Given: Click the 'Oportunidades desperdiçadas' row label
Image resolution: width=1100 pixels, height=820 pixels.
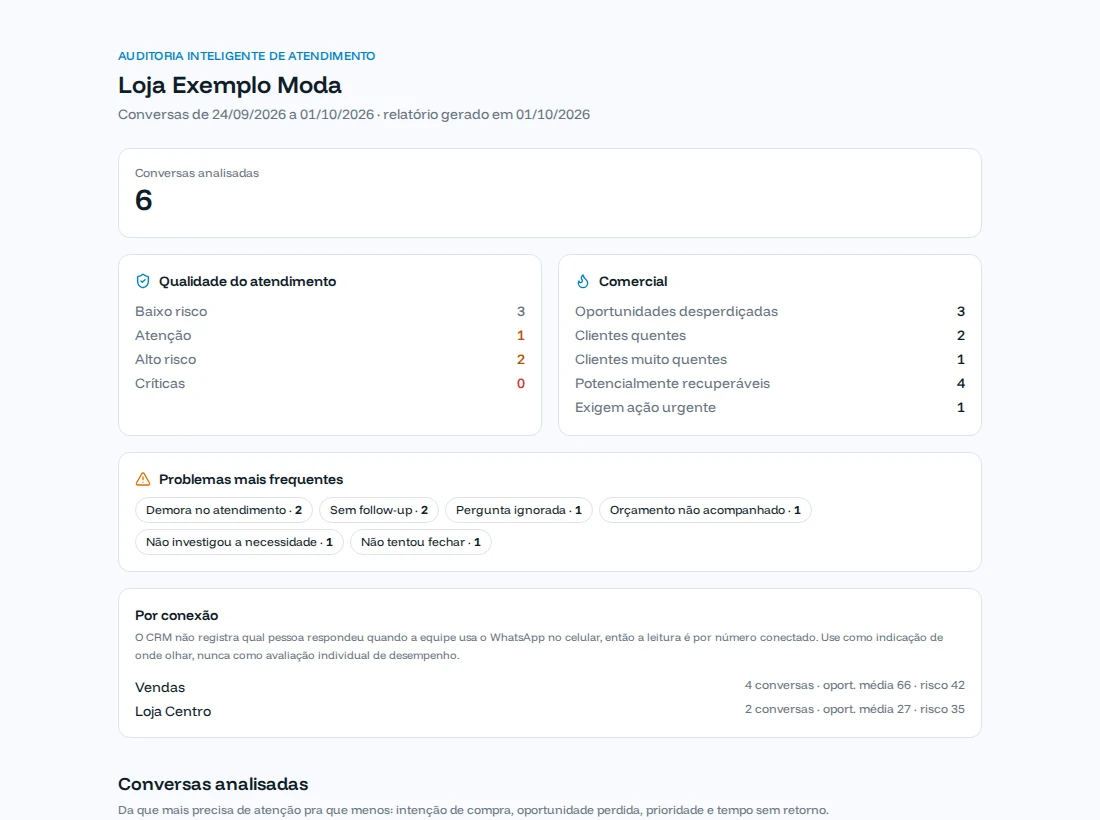Looking at the screenshot, I should coord(676,311).
